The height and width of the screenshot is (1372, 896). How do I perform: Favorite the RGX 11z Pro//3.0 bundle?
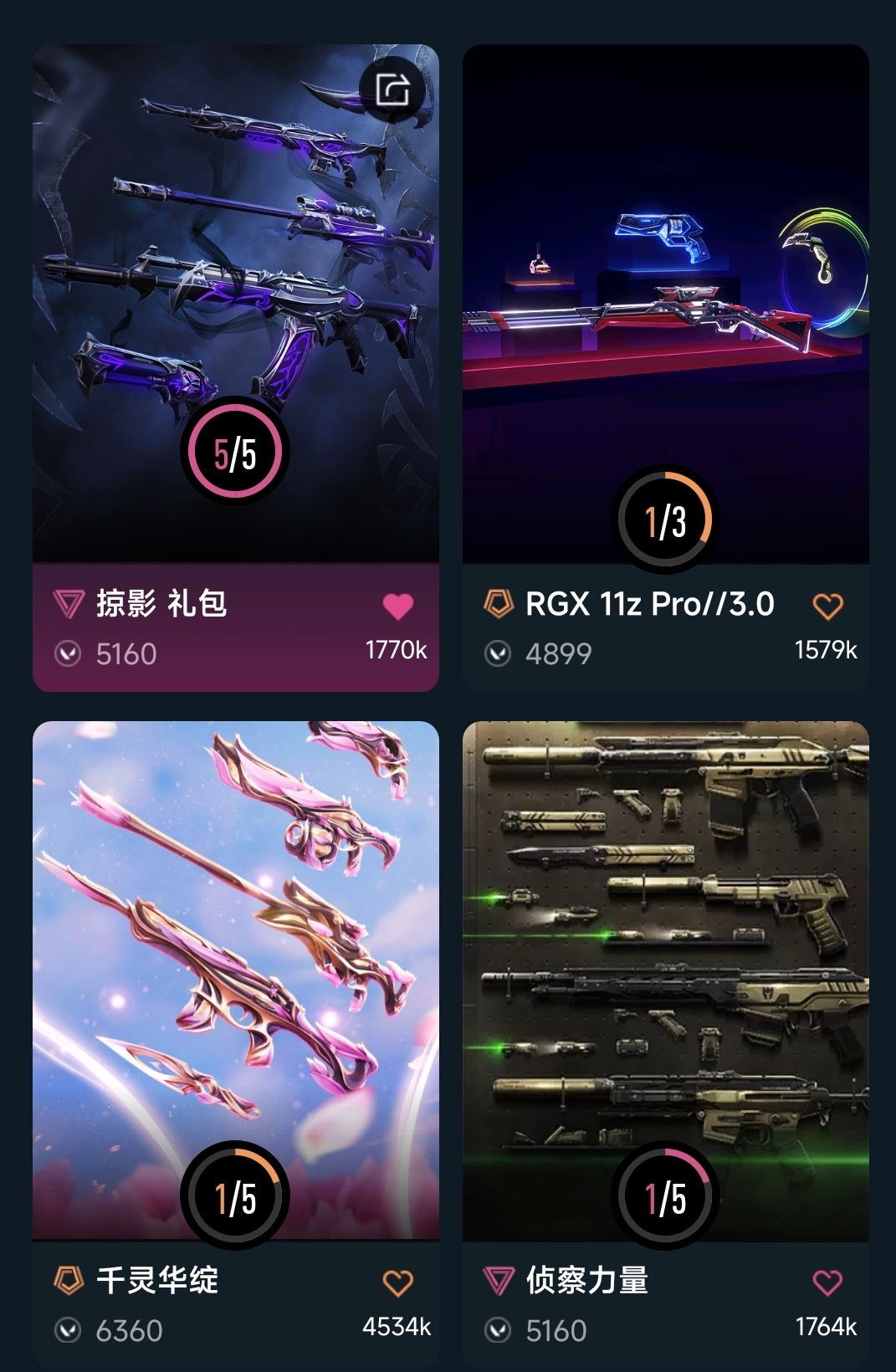828,606
